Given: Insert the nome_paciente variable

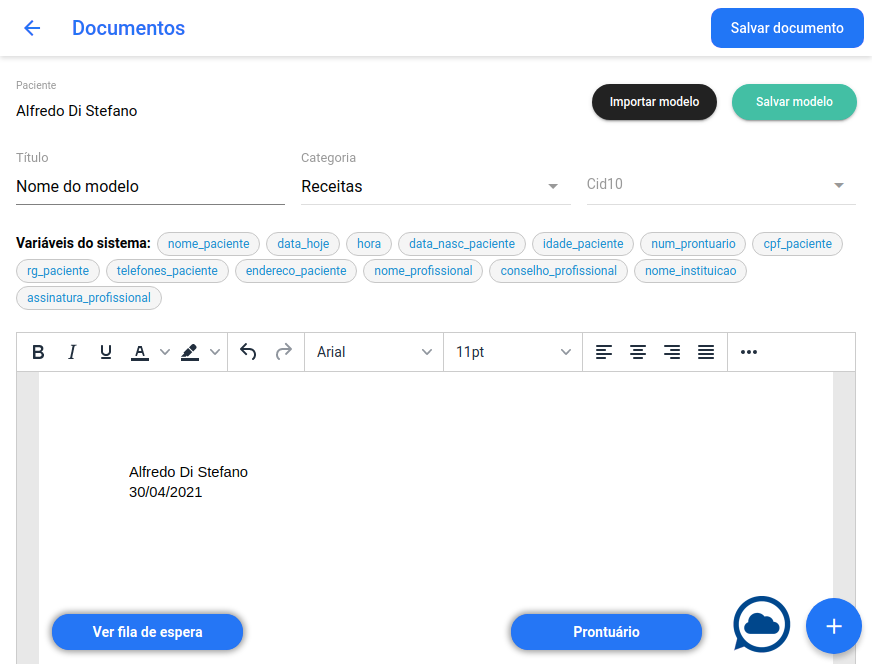Looking at the screenshot, I should (209, 244).
